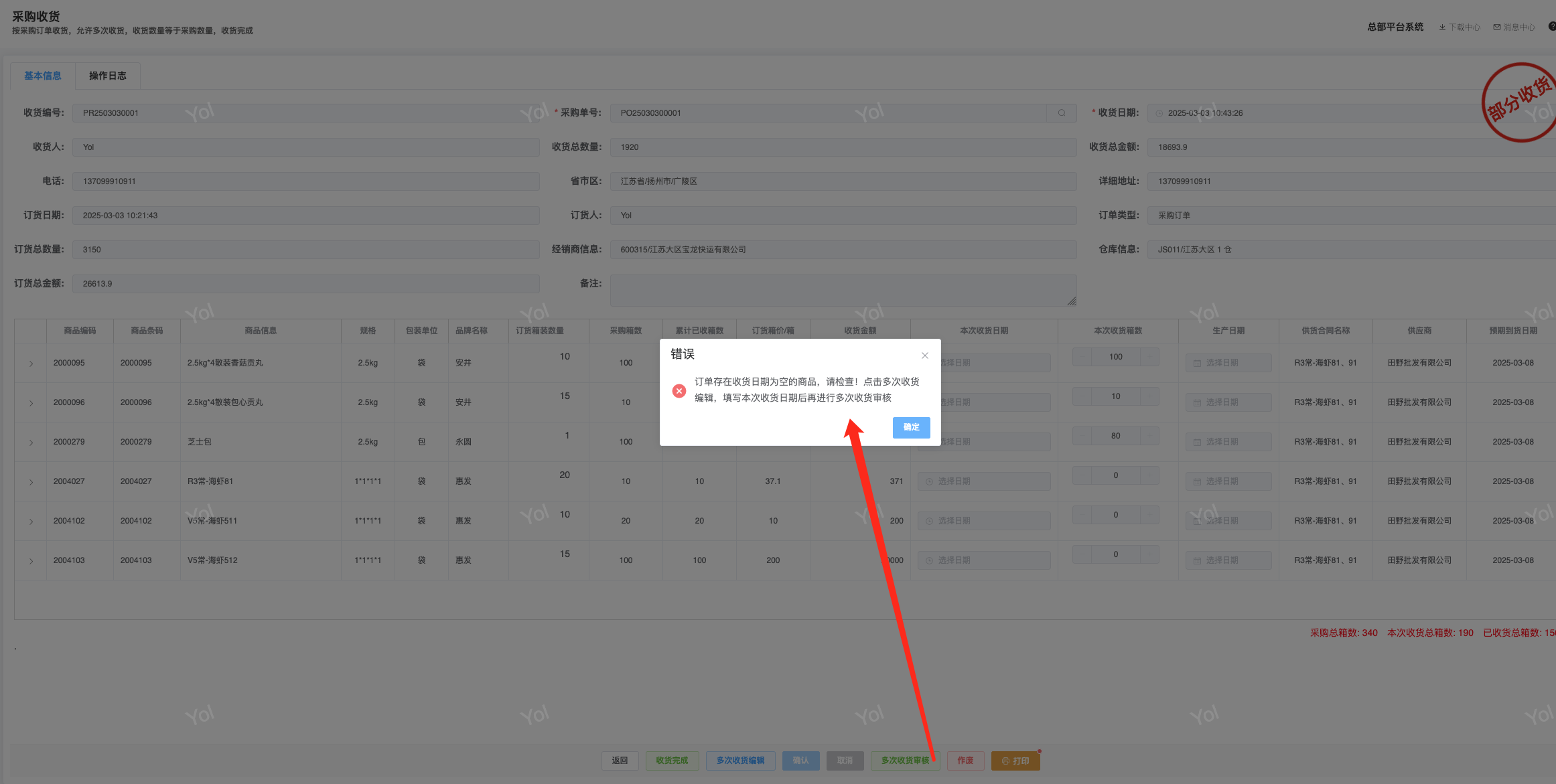Click the search icon in 采购单号 field
The image size is (1556, 784).
tap(1062, 113)
